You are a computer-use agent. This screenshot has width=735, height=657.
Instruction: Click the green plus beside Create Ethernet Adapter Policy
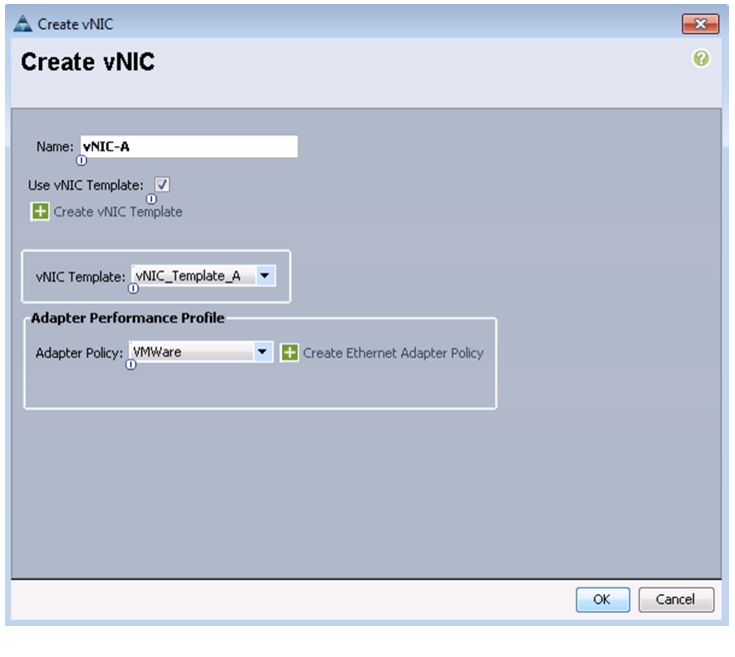tap(289, 352)
